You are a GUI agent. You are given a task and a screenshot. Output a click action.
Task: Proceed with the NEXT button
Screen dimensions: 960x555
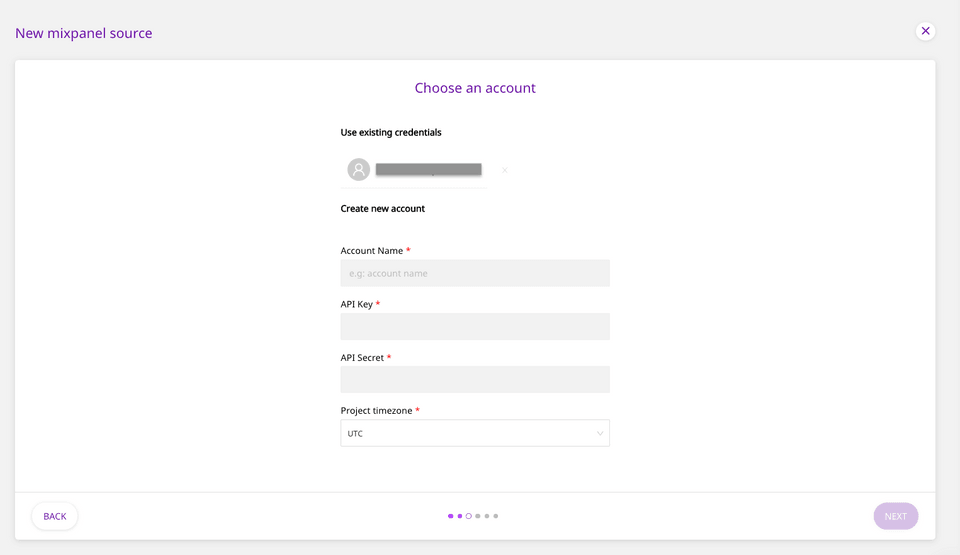tap(896, 516)
